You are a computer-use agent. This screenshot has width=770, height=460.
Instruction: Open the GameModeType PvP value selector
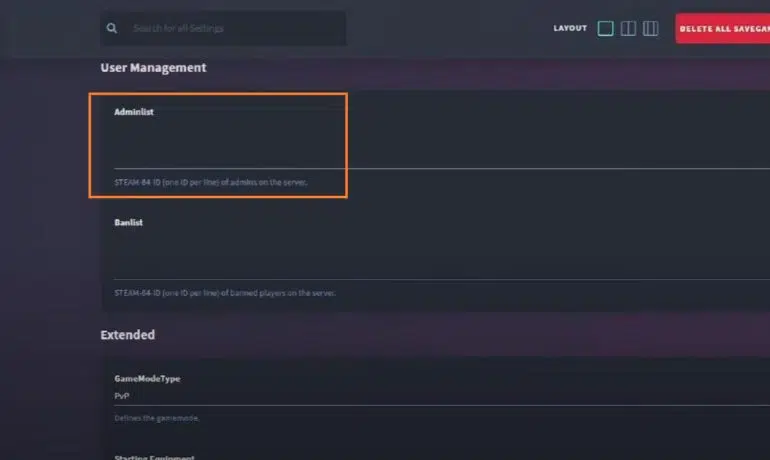click(x=442, y=396)
